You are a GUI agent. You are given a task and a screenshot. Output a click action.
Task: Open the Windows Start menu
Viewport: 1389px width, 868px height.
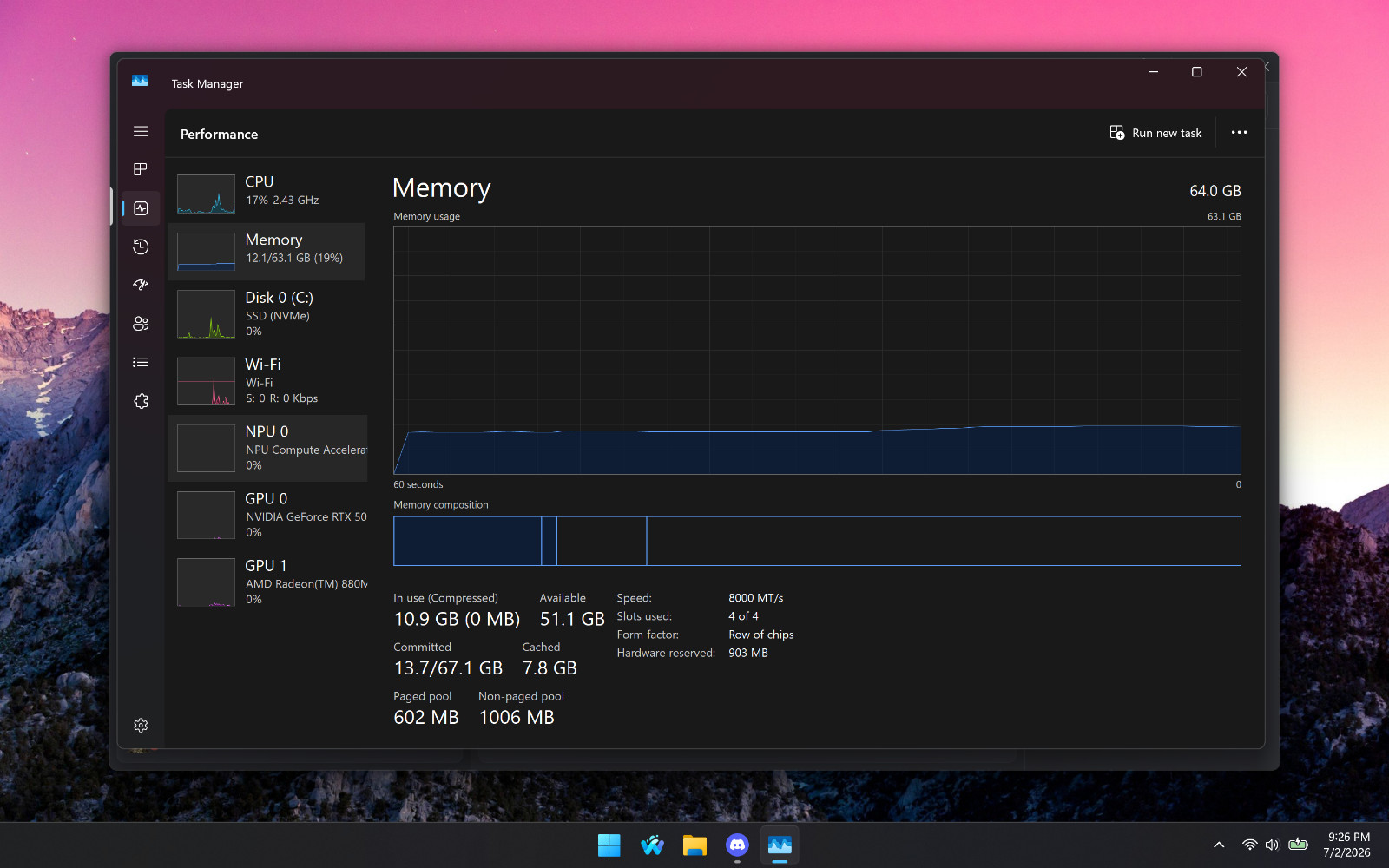tap(609, 845)
